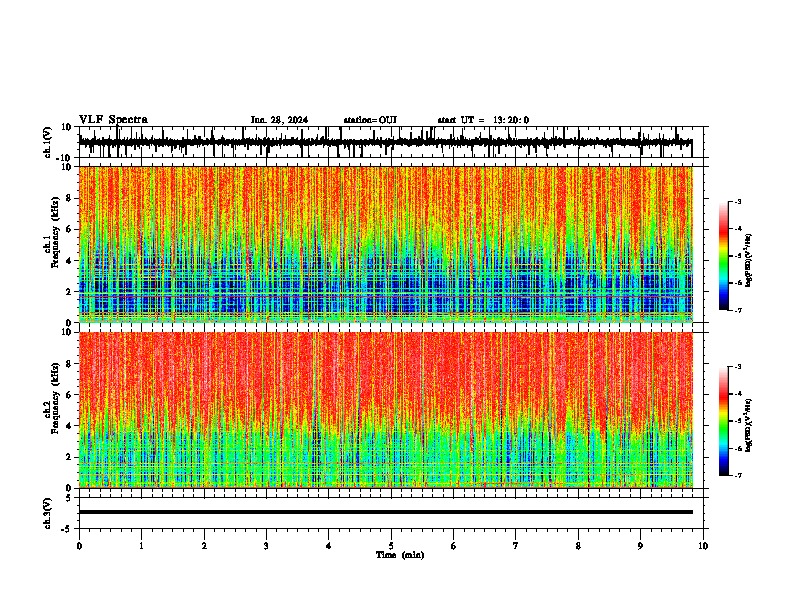Click the "ch.1(V)" axis label
Viewport: 792px width, 612px height.
(x=48, y=142)
